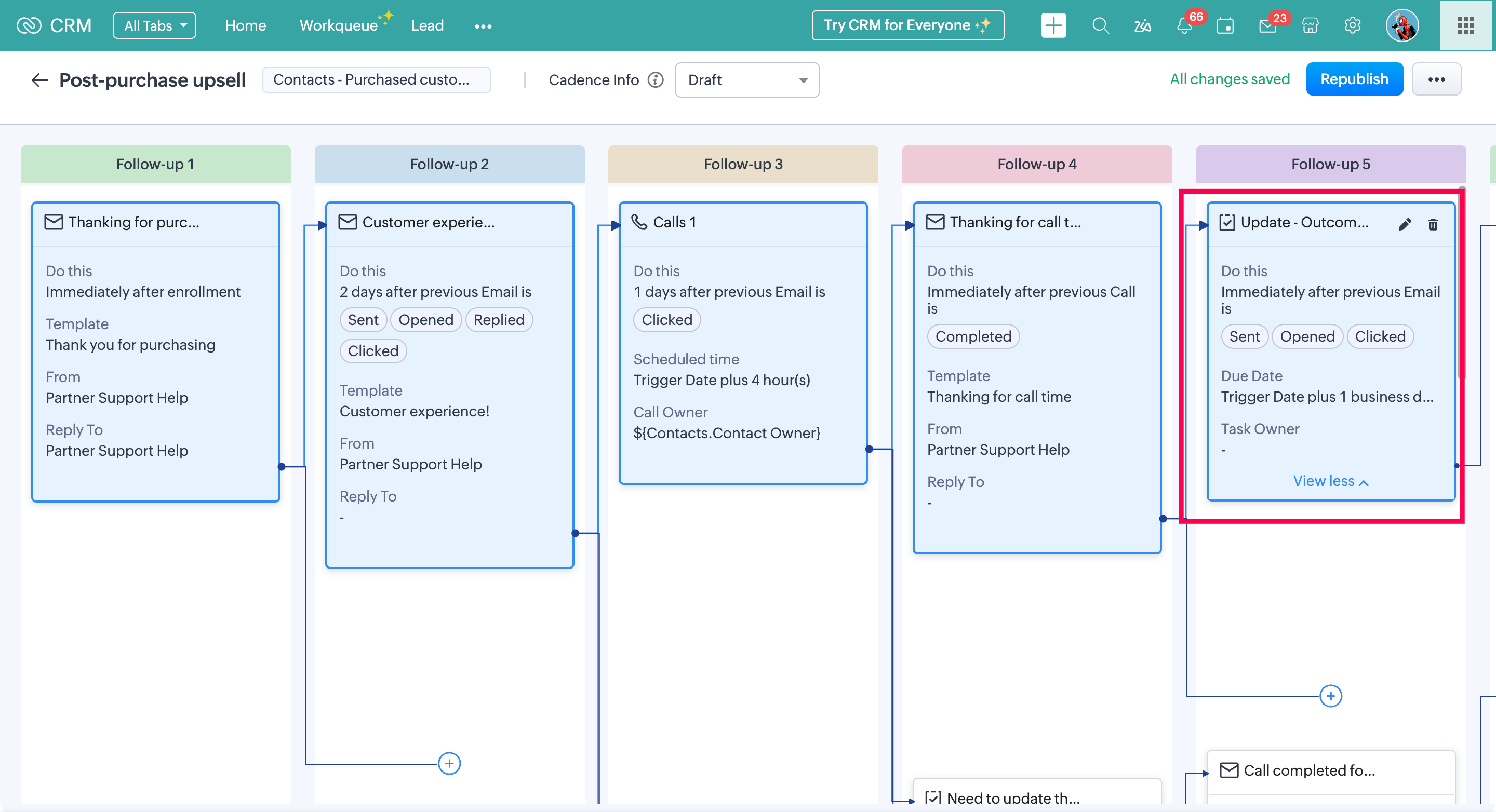Open the notifications bell
Image resolution: width=1496 pixels, height=812 pixels.
click(x=1184, y=25)
